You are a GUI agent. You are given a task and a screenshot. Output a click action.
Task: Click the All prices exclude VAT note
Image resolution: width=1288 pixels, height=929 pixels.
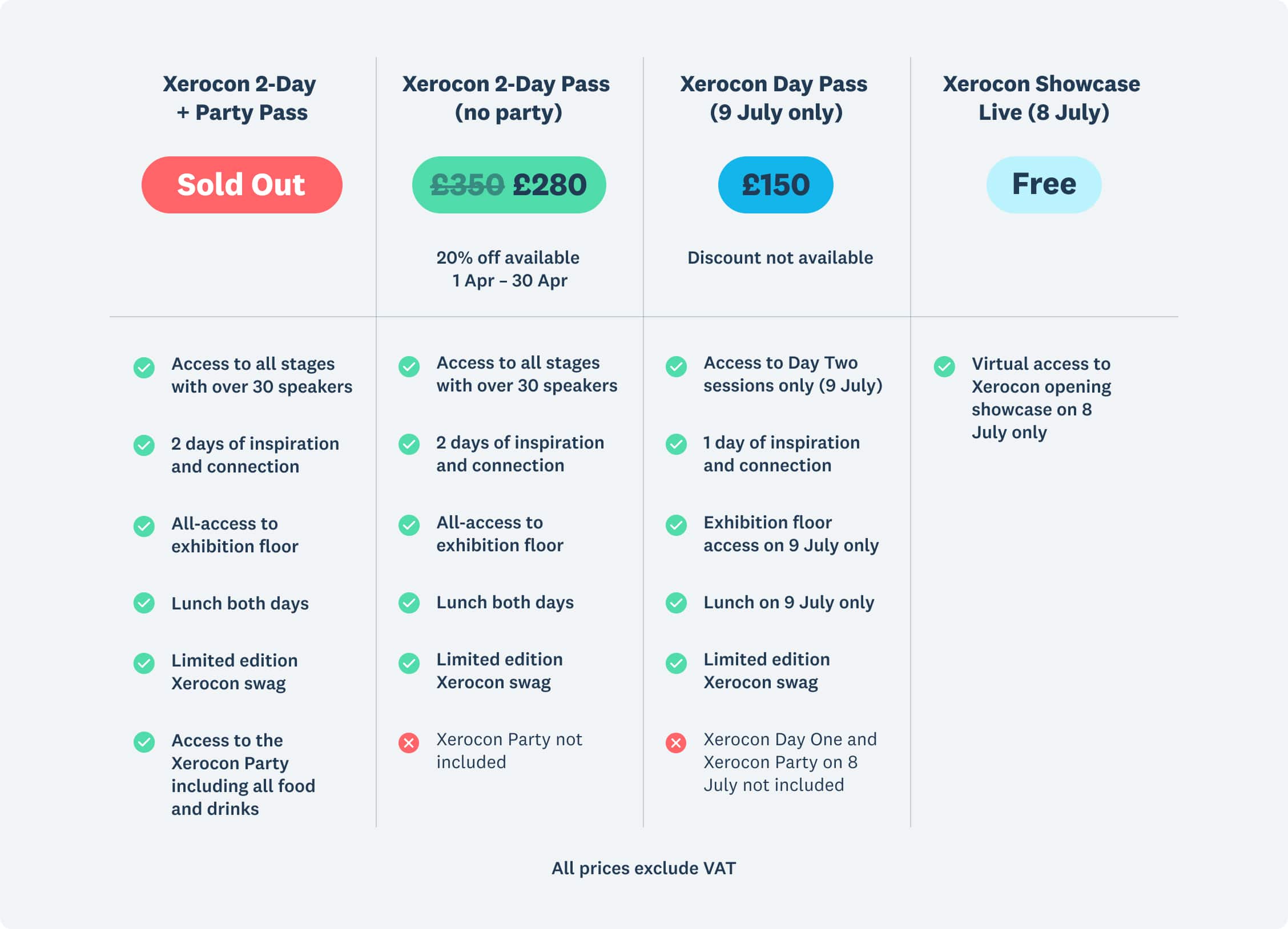click(x=643, y=868)
